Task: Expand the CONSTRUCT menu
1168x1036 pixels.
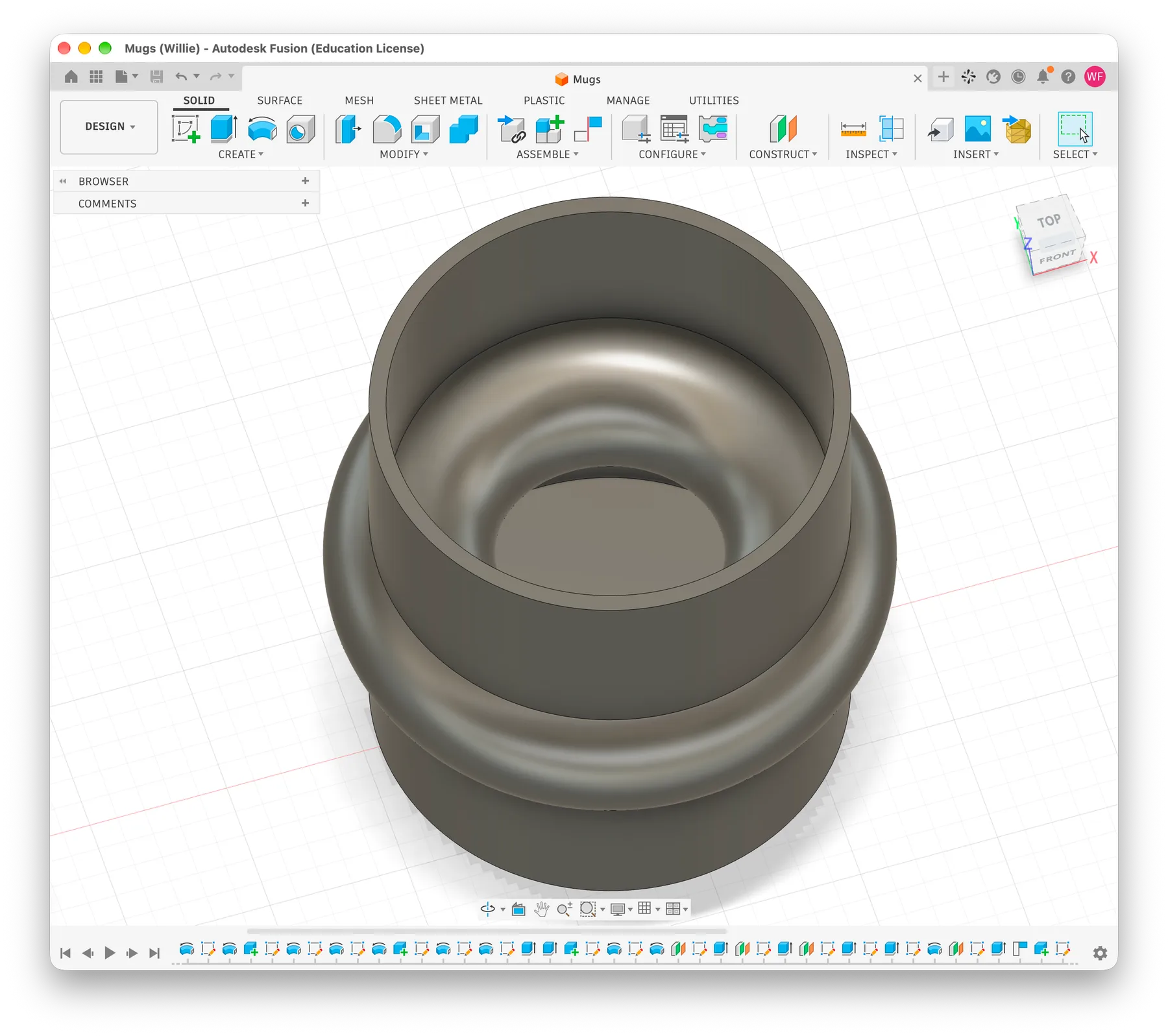Action: (x=783, y=154)
